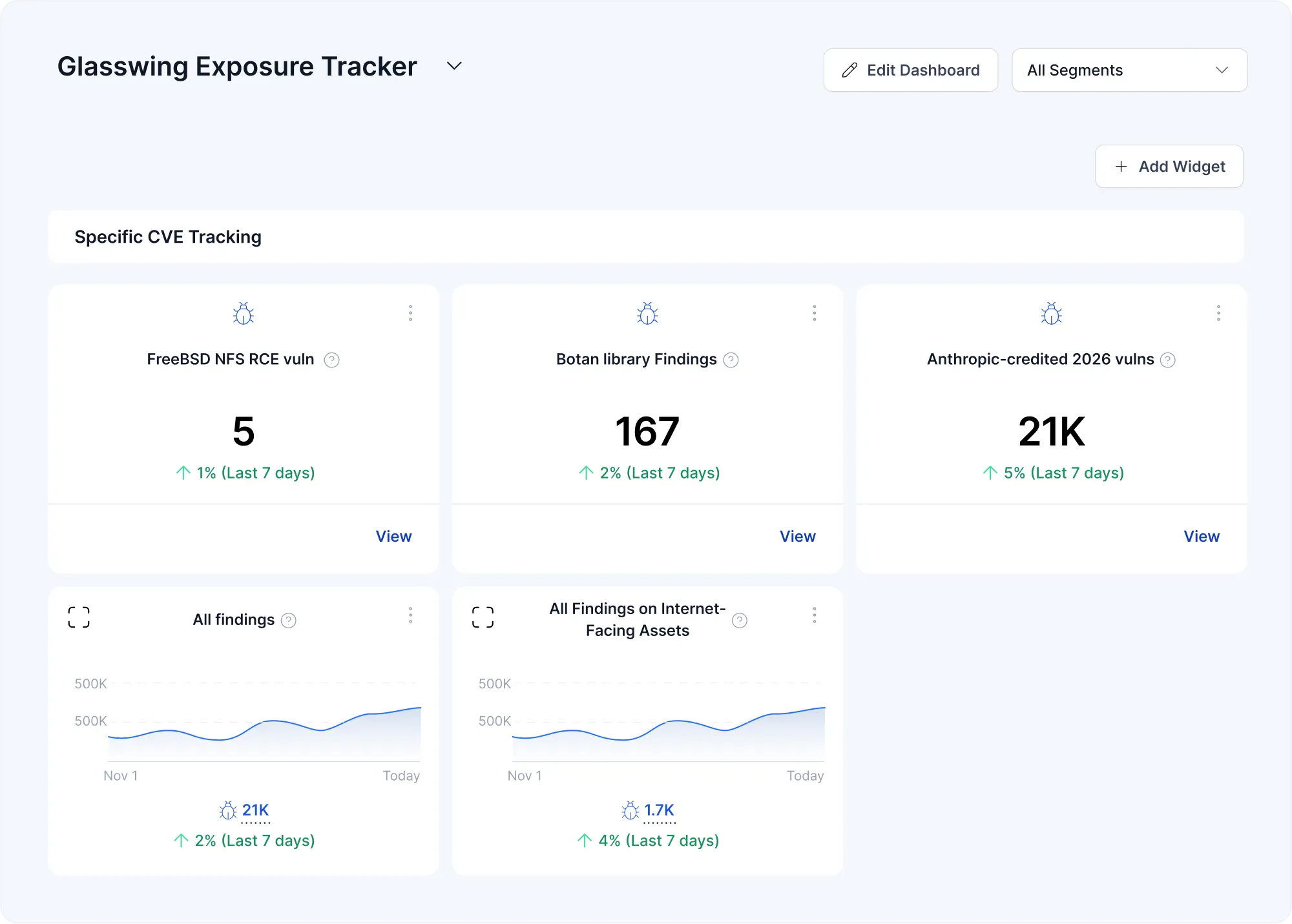
Task: Open options menu on Botan library Findings widget
Action: click(x=814, y=314)
